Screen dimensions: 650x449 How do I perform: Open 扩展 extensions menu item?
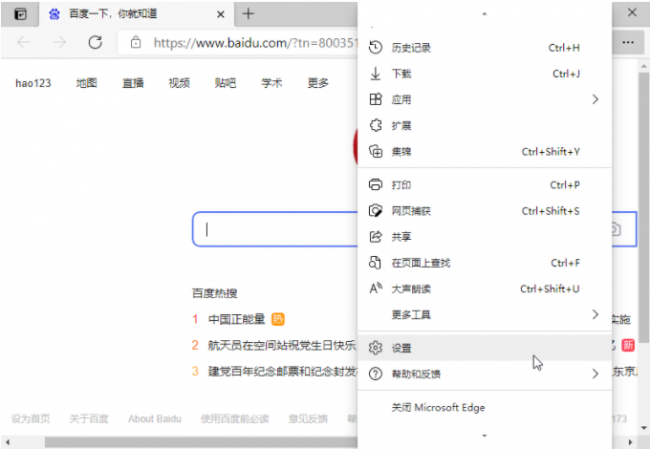point(485,126)
